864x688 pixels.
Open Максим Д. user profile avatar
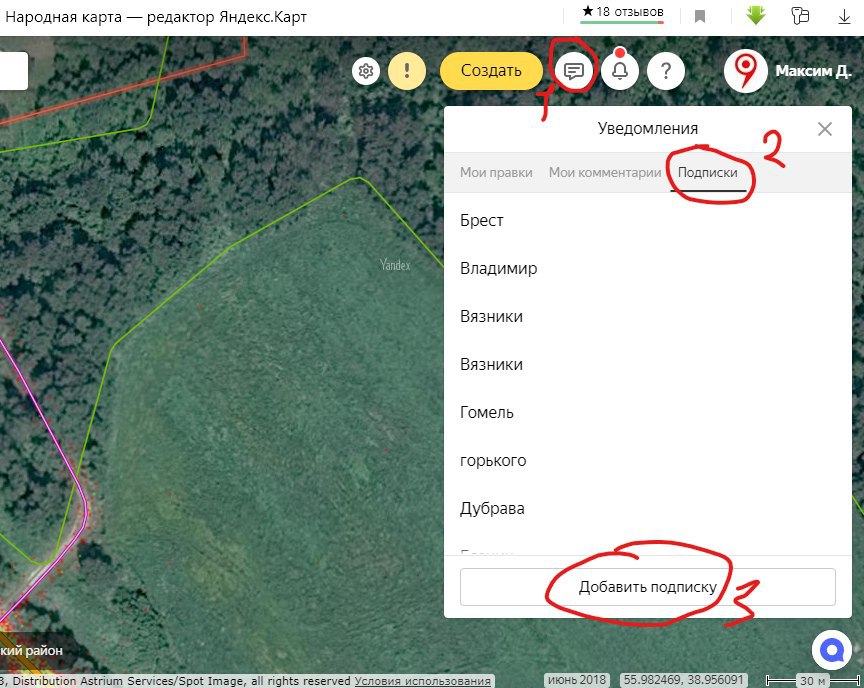[745, 71]
